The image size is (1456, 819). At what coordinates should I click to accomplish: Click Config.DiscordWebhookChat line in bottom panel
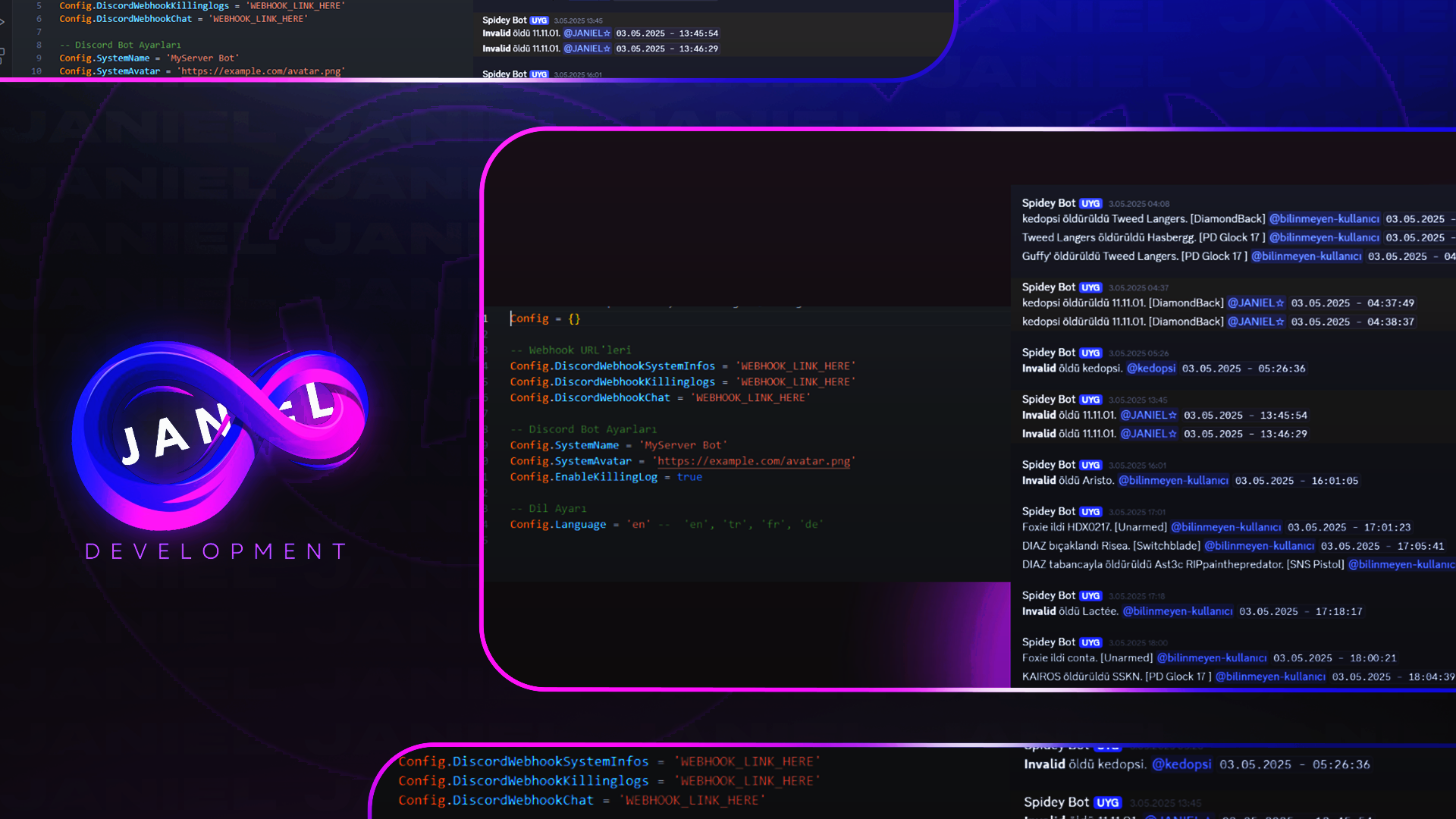tap(582, 800)
